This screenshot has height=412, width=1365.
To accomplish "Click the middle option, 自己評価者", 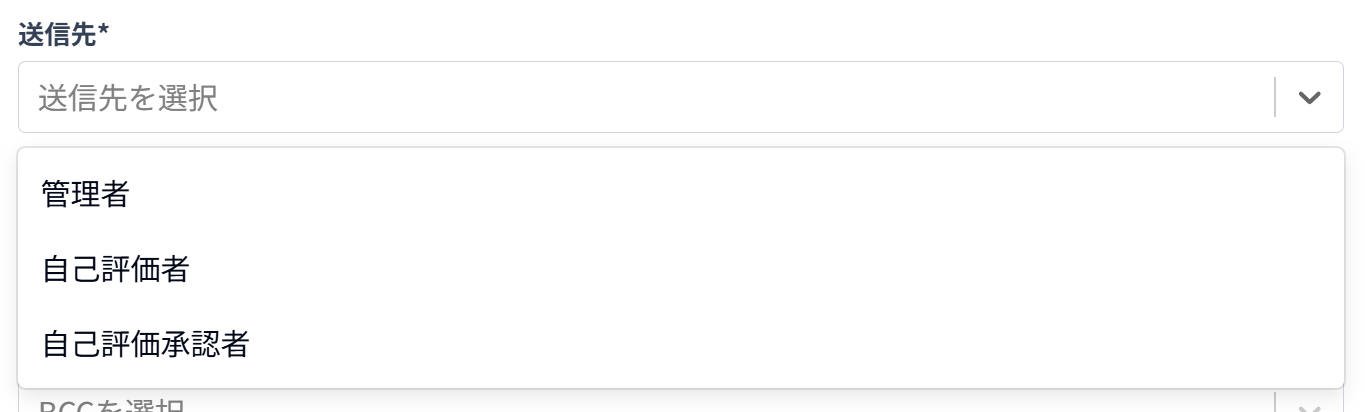I will [x=116, y=269].
